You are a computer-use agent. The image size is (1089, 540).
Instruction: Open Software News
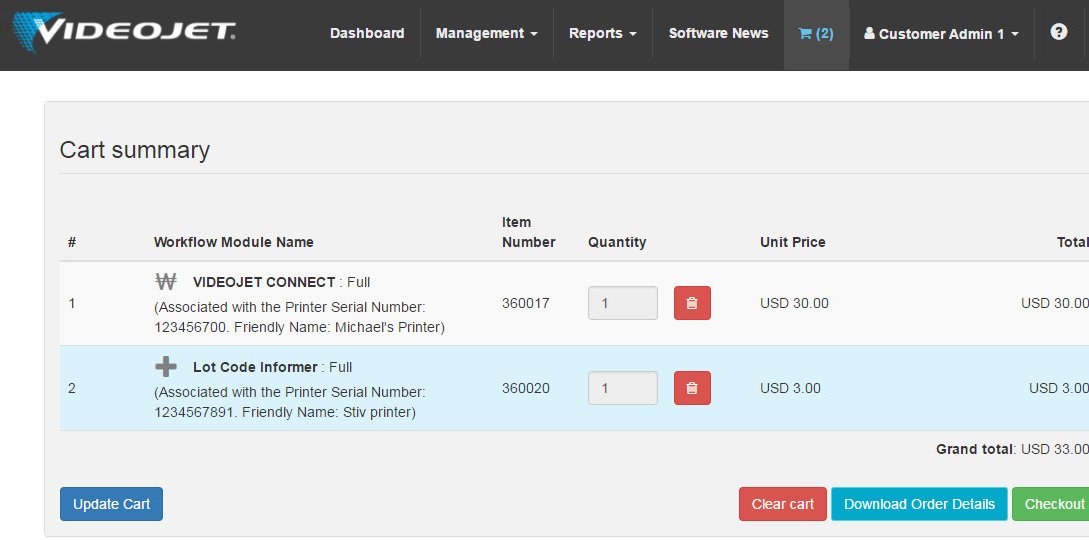click(718, 33)
